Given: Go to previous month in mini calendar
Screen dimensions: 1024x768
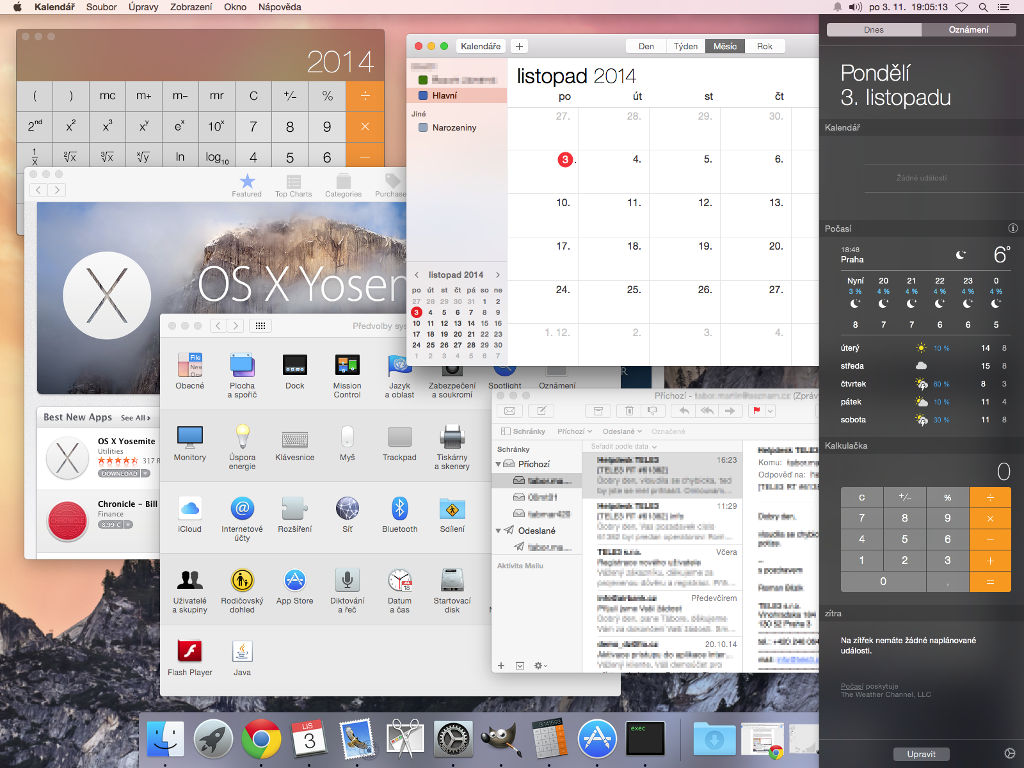Looking at the screenshot, I should tap(417, 275).
